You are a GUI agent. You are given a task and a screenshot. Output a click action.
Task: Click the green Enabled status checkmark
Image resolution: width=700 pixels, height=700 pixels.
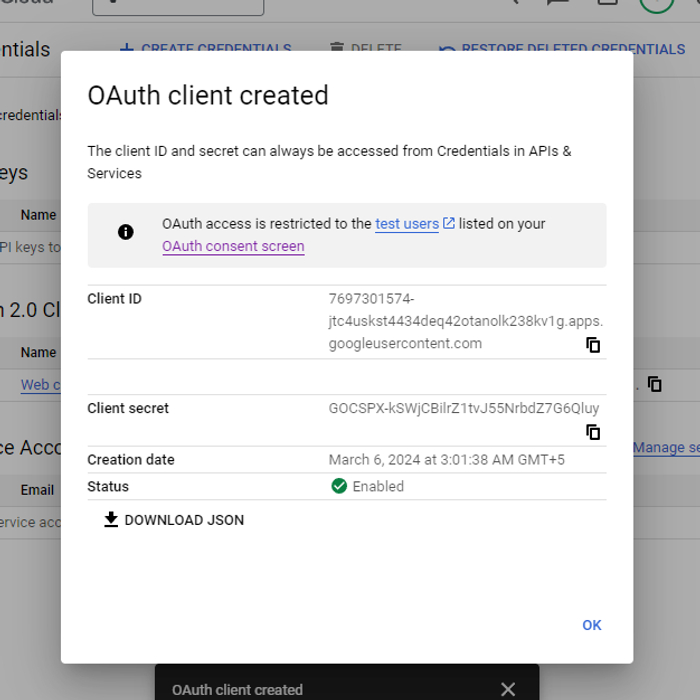pyautogui.click(x=339, y=486)
